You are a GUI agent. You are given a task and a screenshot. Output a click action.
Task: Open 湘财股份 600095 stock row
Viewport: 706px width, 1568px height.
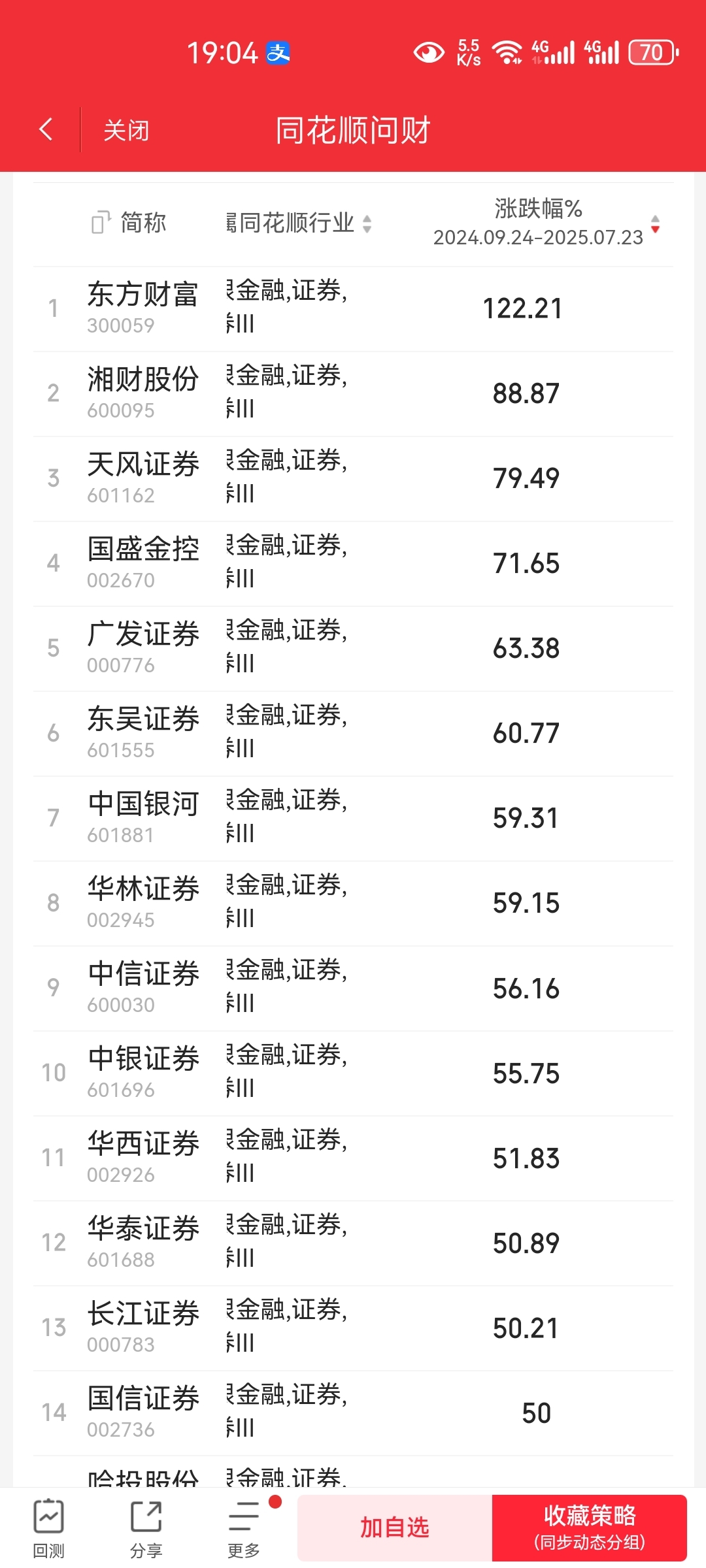[353, 394]
